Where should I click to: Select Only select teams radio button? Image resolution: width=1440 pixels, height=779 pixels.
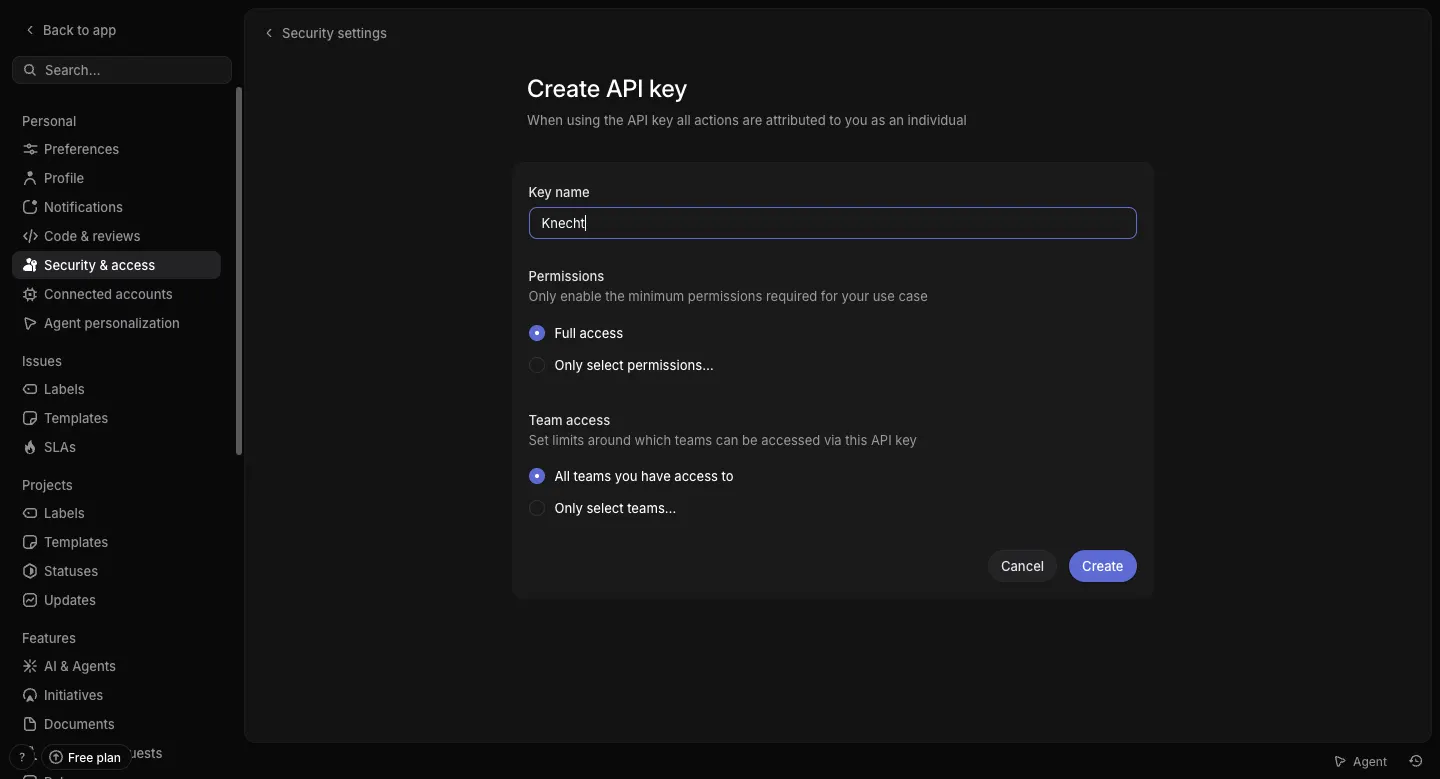537,508
